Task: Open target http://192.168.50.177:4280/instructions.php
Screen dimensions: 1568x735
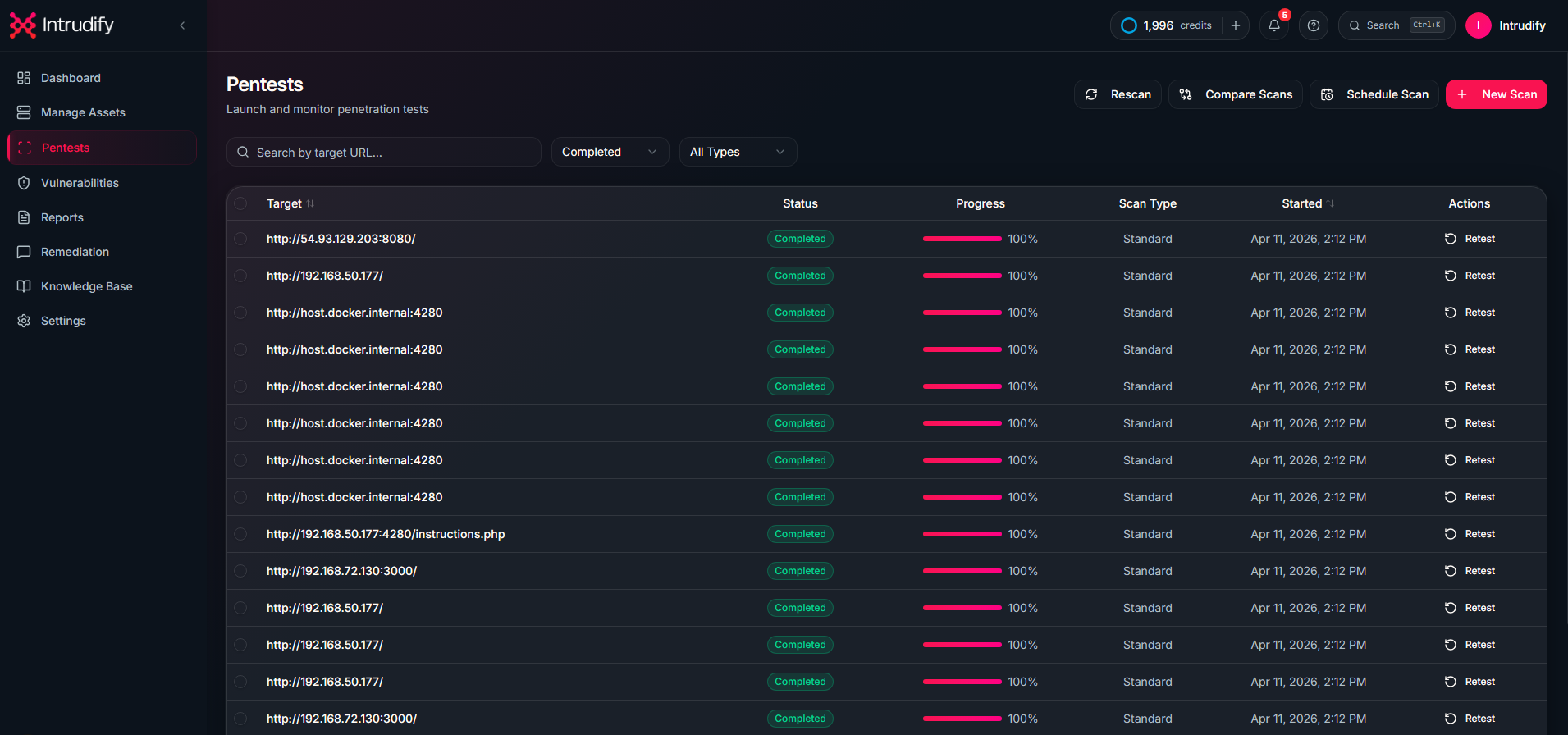Action: [386, 534]
